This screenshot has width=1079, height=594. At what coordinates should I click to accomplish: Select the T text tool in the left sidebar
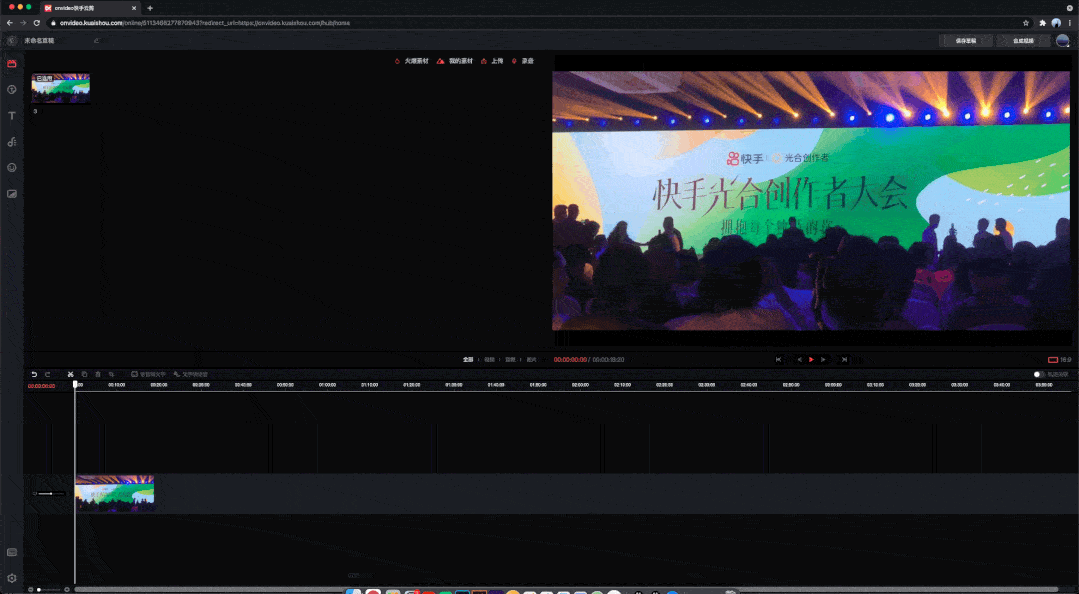click(x=11, y=115)
